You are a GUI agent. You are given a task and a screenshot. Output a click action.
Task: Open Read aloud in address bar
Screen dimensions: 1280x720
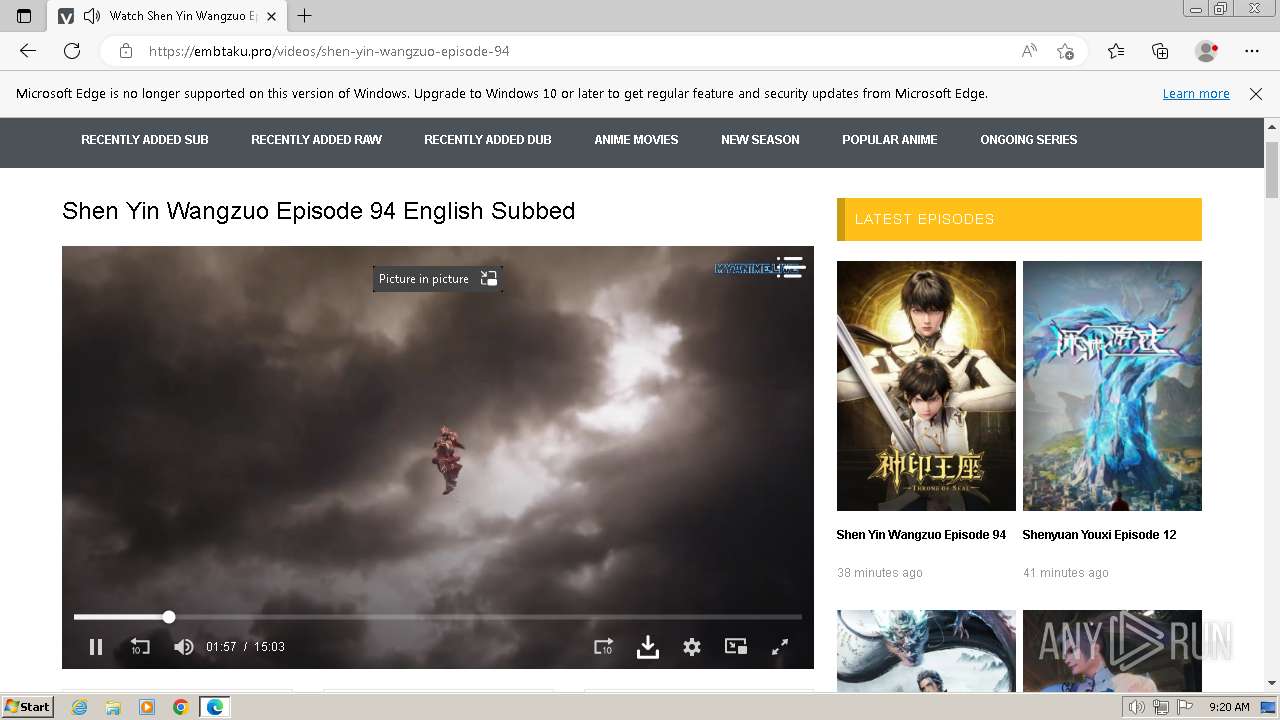coord(1029,51)
